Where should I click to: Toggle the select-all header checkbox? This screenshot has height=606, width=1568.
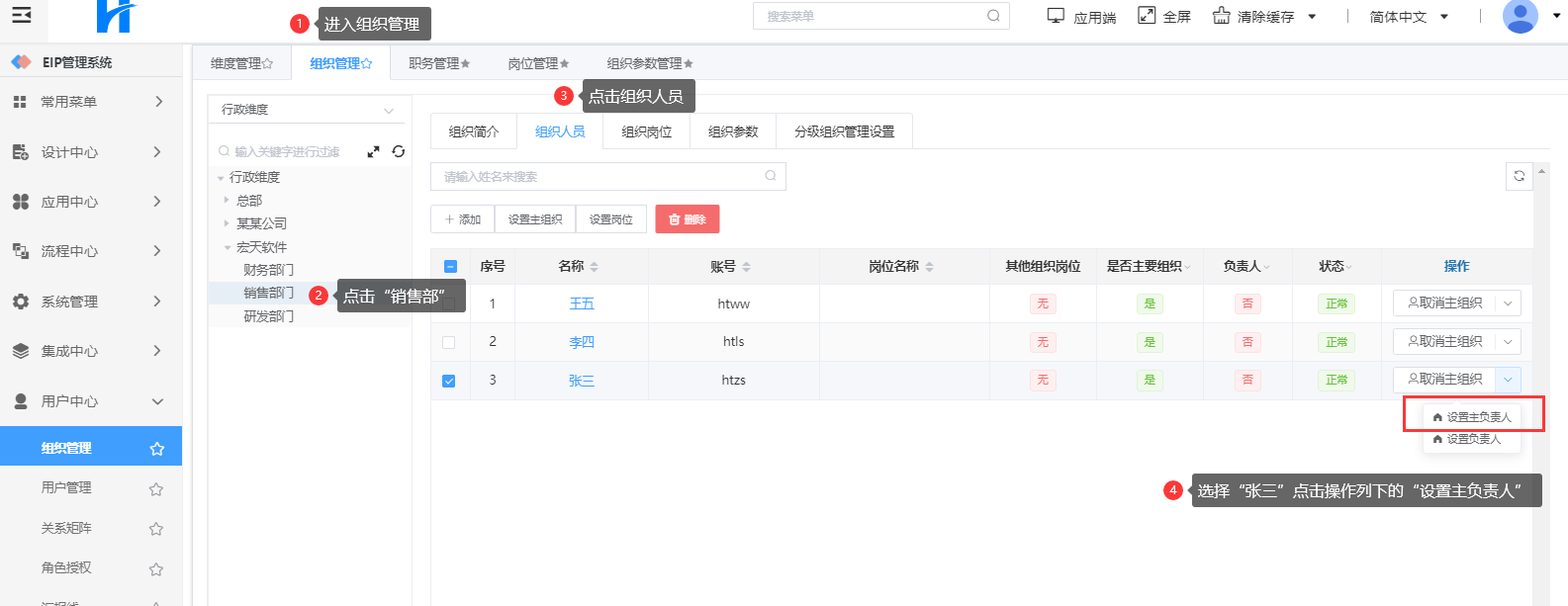pos(450,266)
